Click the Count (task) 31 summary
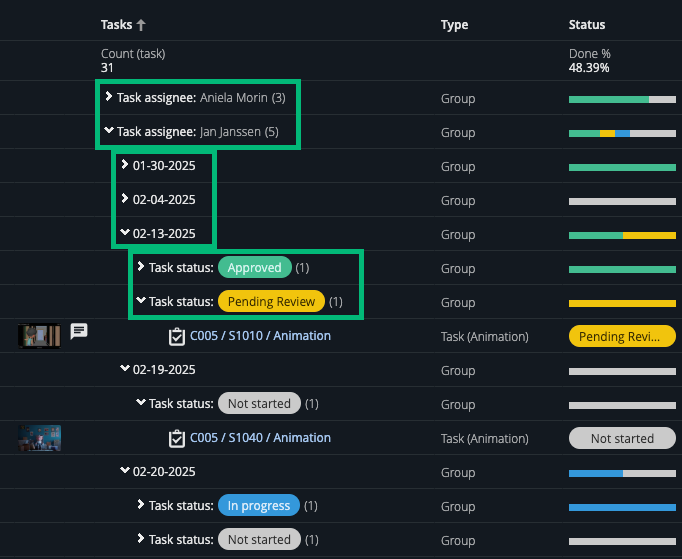The width and height of the screenshot is (682, 559). [x=133, y=60]
